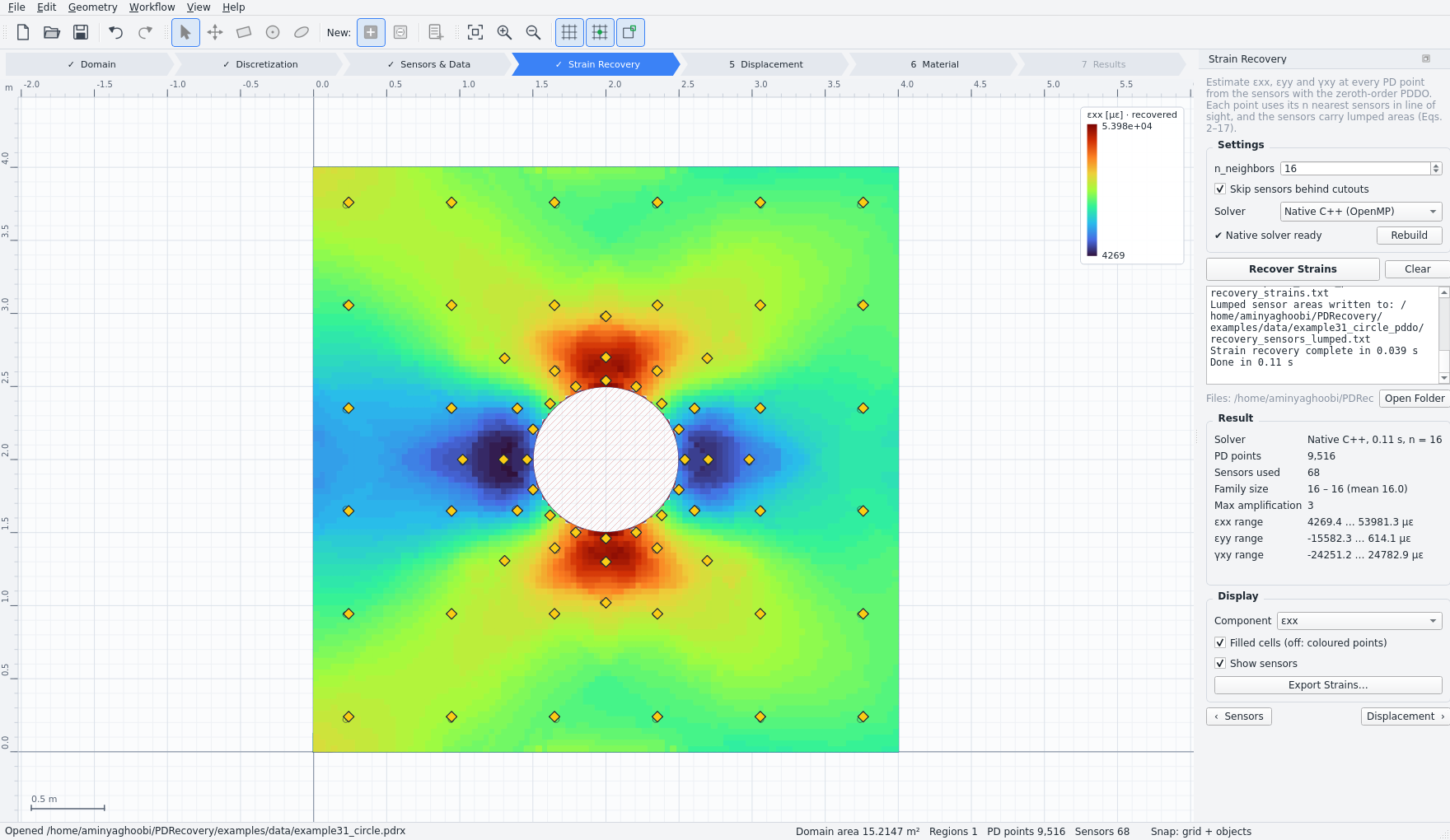The image size is (1450, 840).
Task: Click the 'Snap: grid + objects' status text
Action: click(1201, 831)
